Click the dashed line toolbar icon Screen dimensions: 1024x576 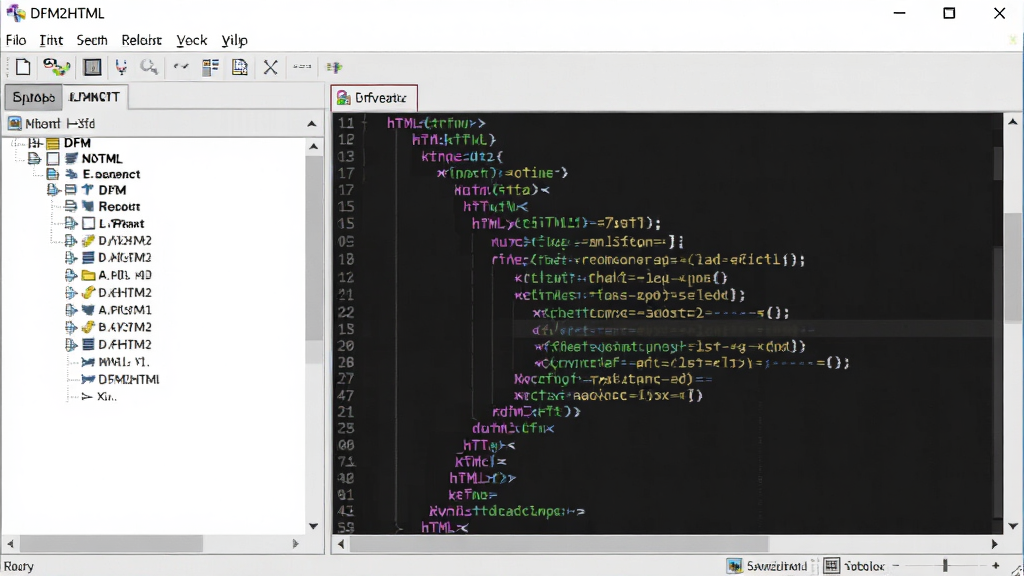302,66
